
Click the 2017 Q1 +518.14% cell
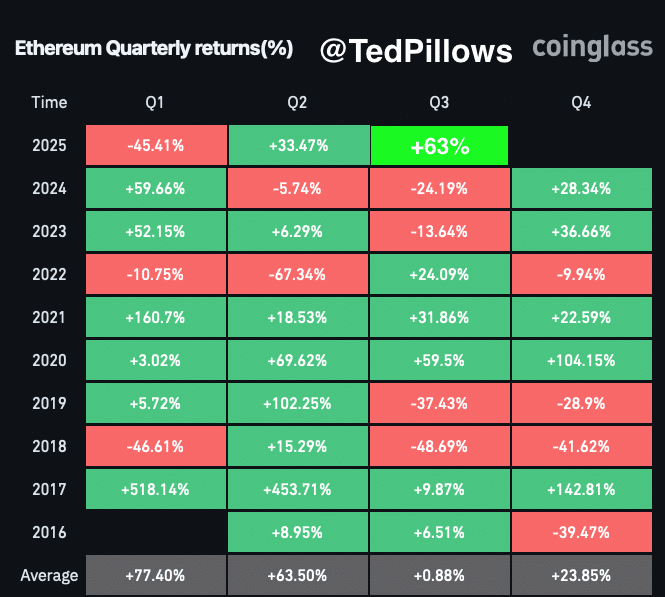click(156, 489)
